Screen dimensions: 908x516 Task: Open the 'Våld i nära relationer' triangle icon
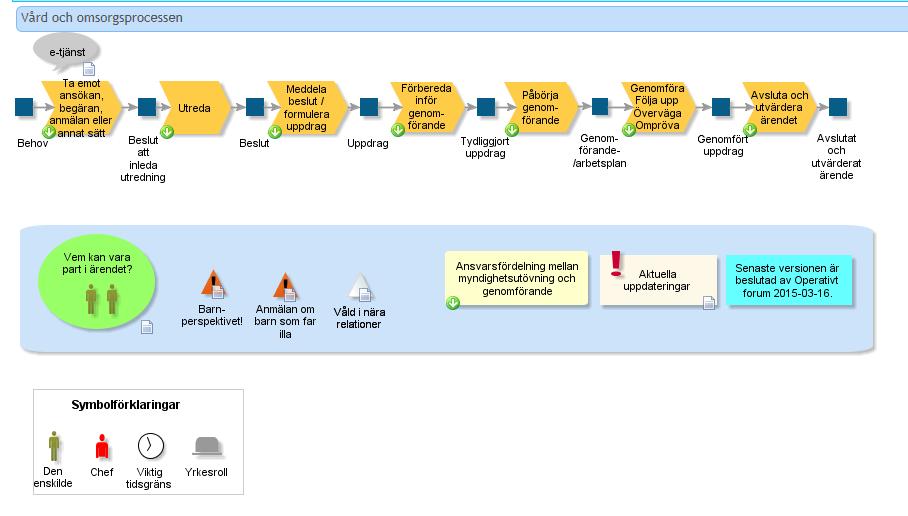(360, 288)
